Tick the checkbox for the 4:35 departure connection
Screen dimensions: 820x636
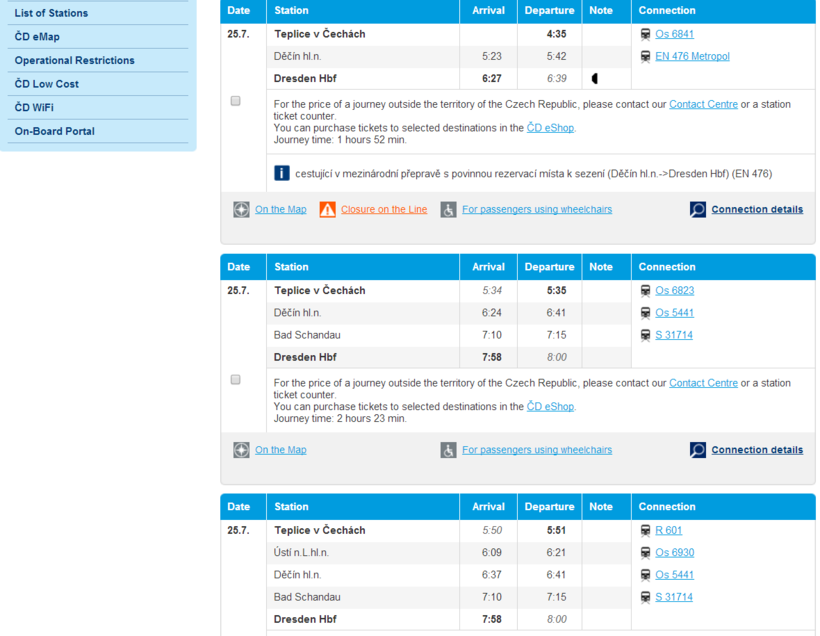235,101
